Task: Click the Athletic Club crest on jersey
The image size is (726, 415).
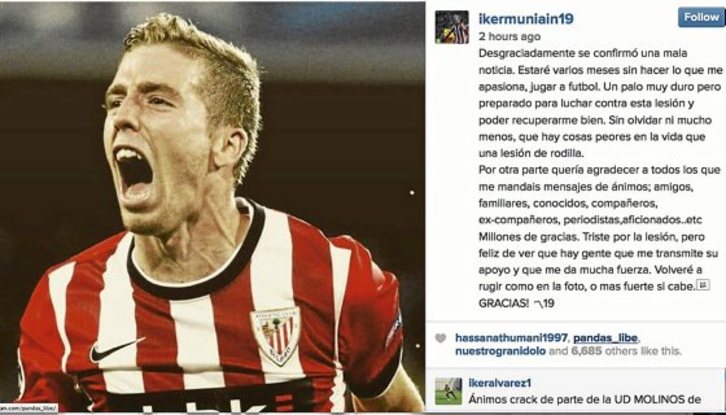Action: coord(275,336)
